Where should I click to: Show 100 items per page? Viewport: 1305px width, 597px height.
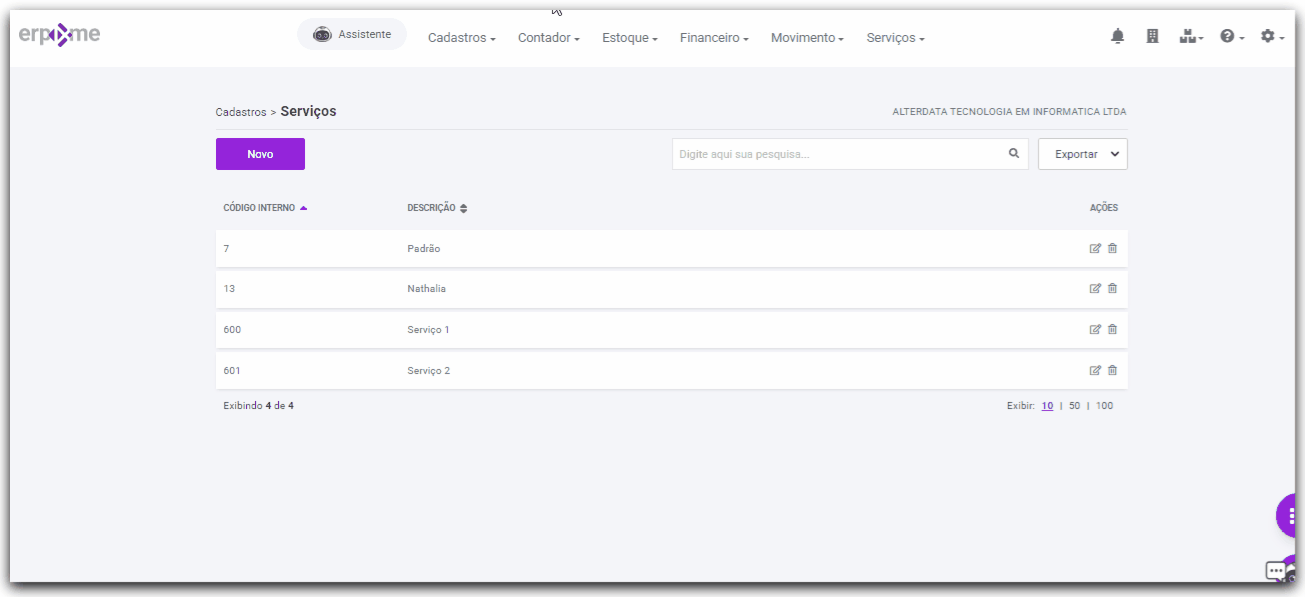pyautogui.click(x=1104, y=406)
